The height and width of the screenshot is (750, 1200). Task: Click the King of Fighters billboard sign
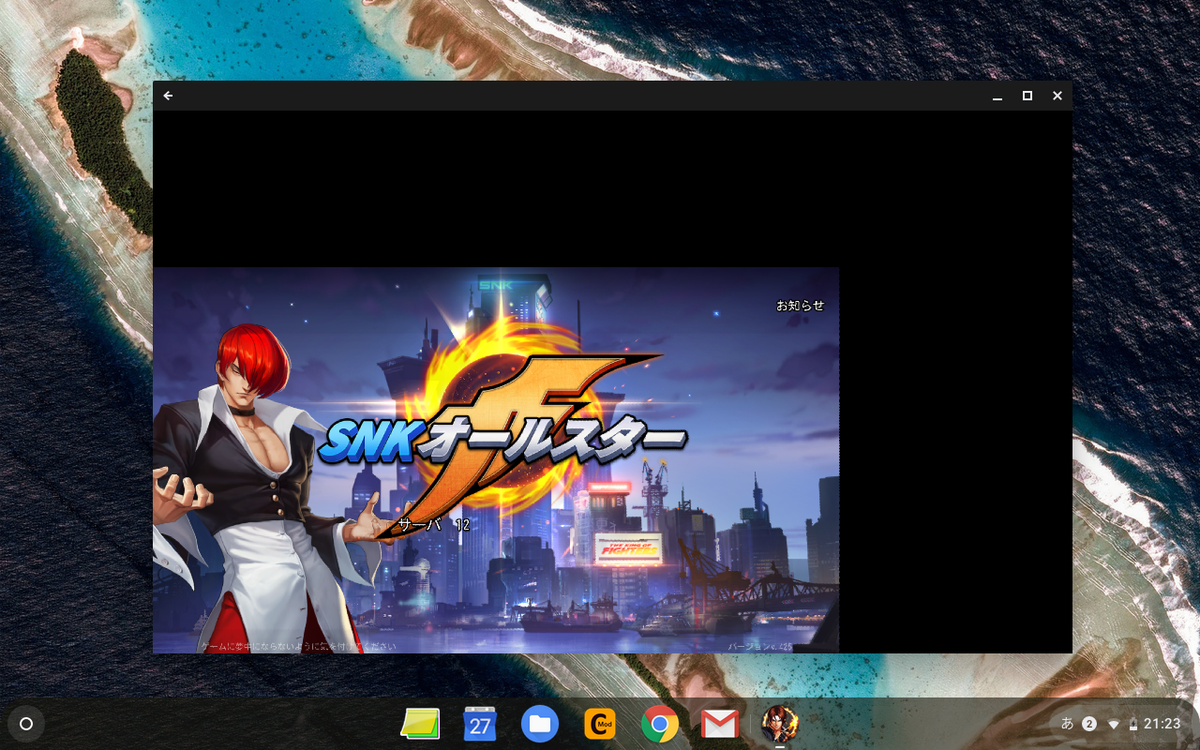point(628,548)
